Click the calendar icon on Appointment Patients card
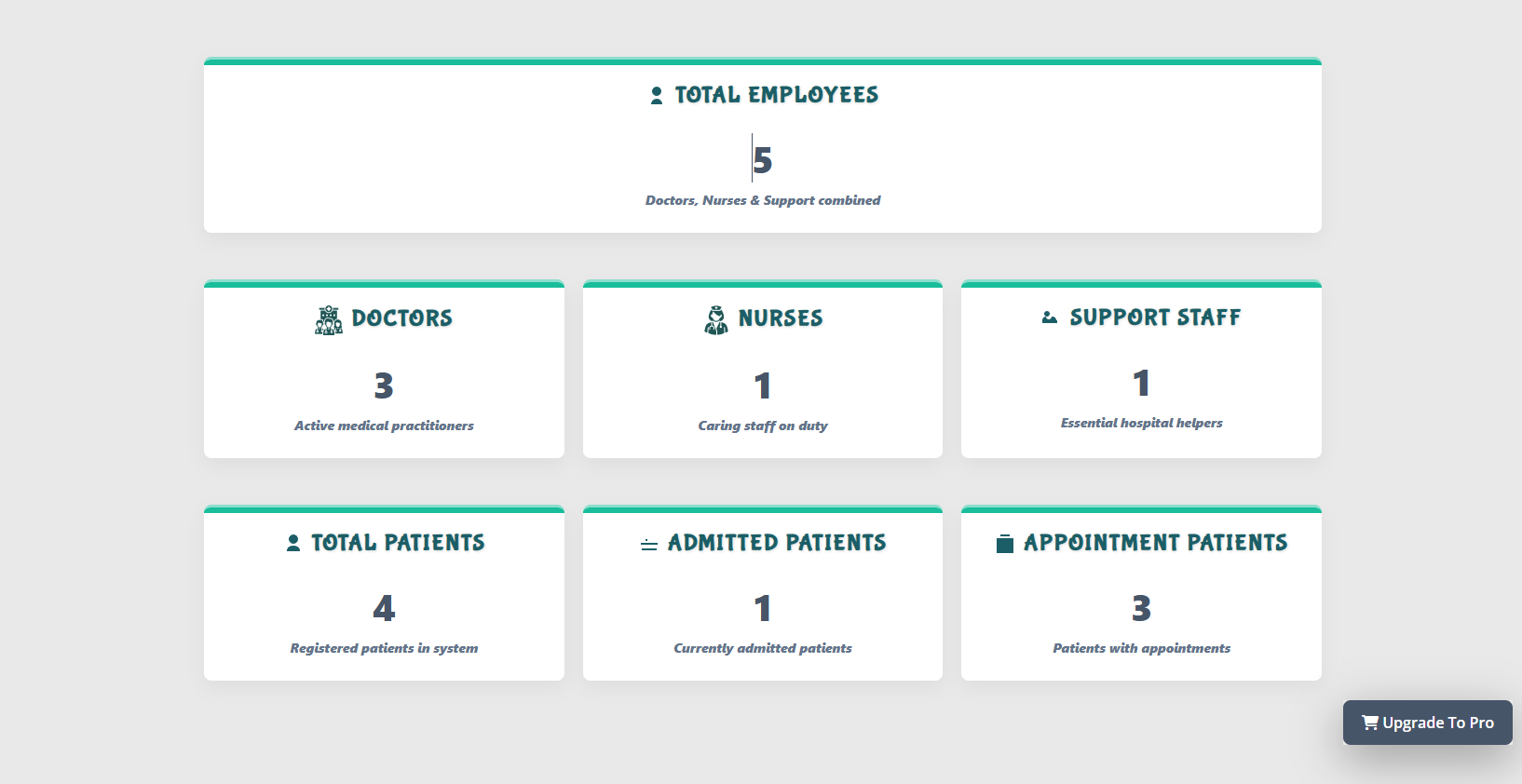 pos(1004,543)
